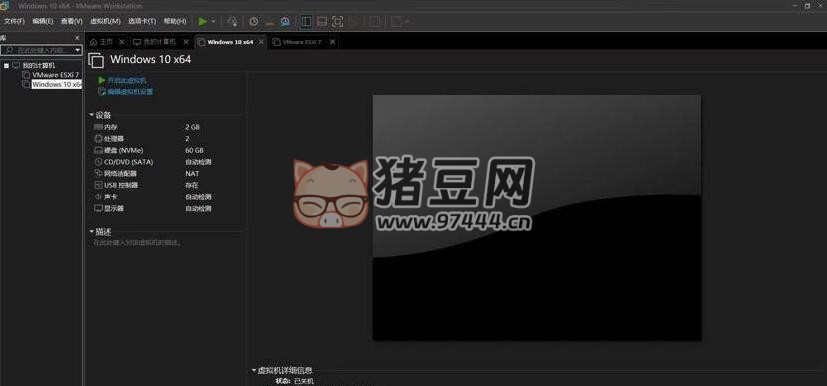Select Windows 10 x64 in library tree
827x386 pixels.
(x=57, y=84)
